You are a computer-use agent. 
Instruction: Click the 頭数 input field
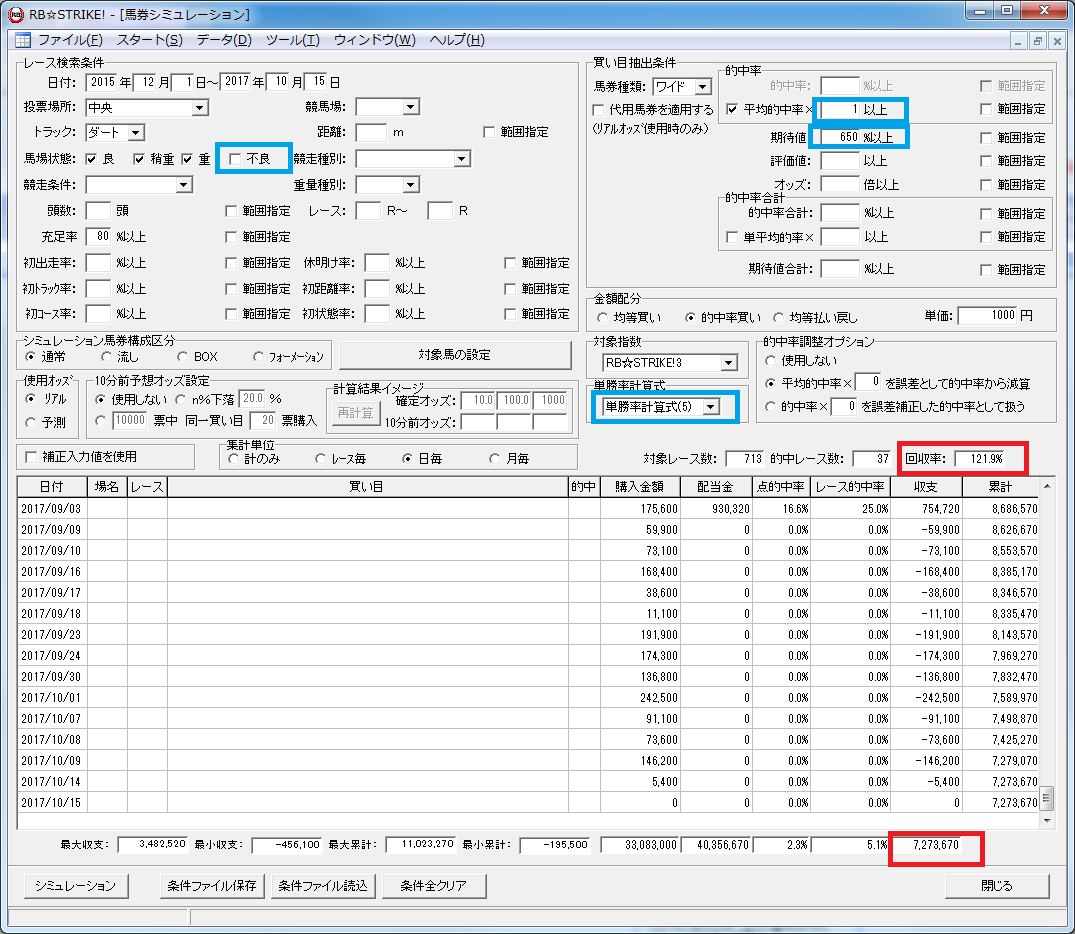(99, 211)
